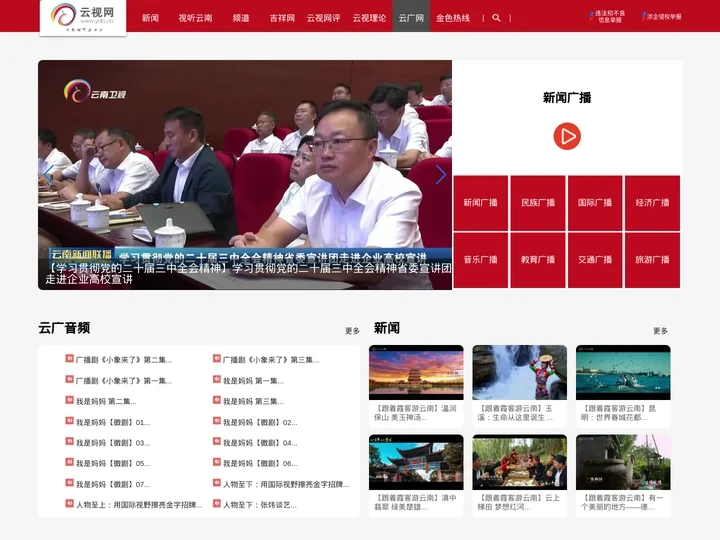Viewport: 720px width, 540px height.
Task: Click audio icon beside 我是妈妈【微剧】03
Action: coord(69,441)
